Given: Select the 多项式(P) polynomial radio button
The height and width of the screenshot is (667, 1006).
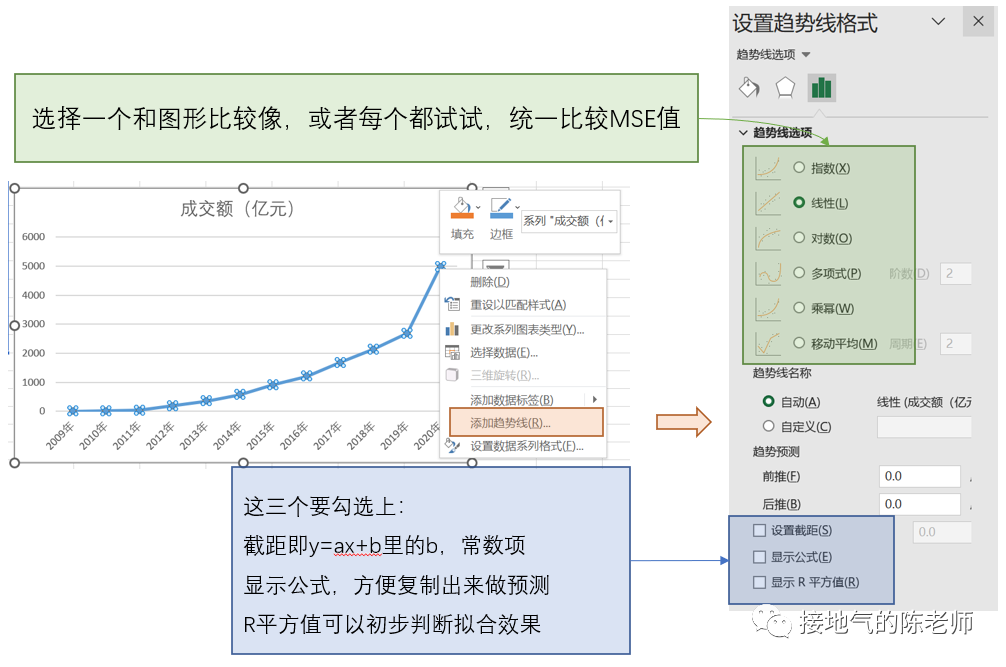Looking at the screenshot, I should [x=799, y=273].
